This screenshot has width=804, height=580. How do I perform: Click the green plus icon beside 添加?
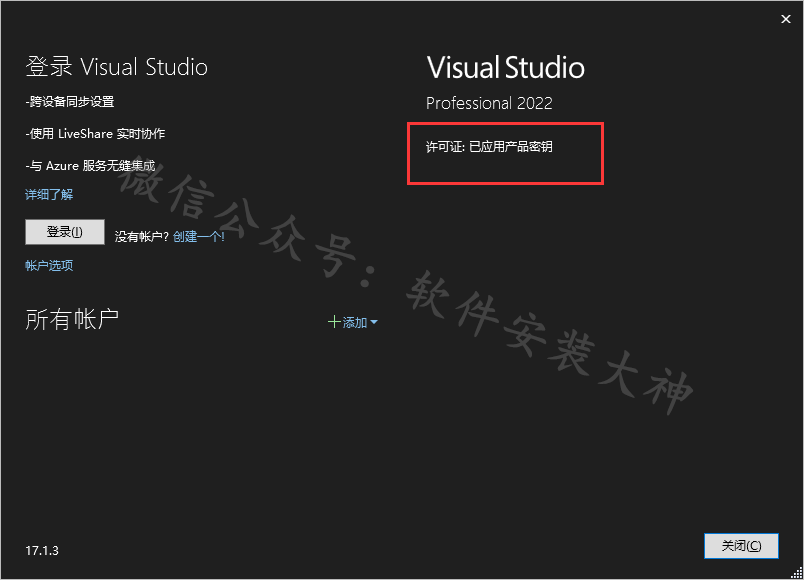pos(334,322)
